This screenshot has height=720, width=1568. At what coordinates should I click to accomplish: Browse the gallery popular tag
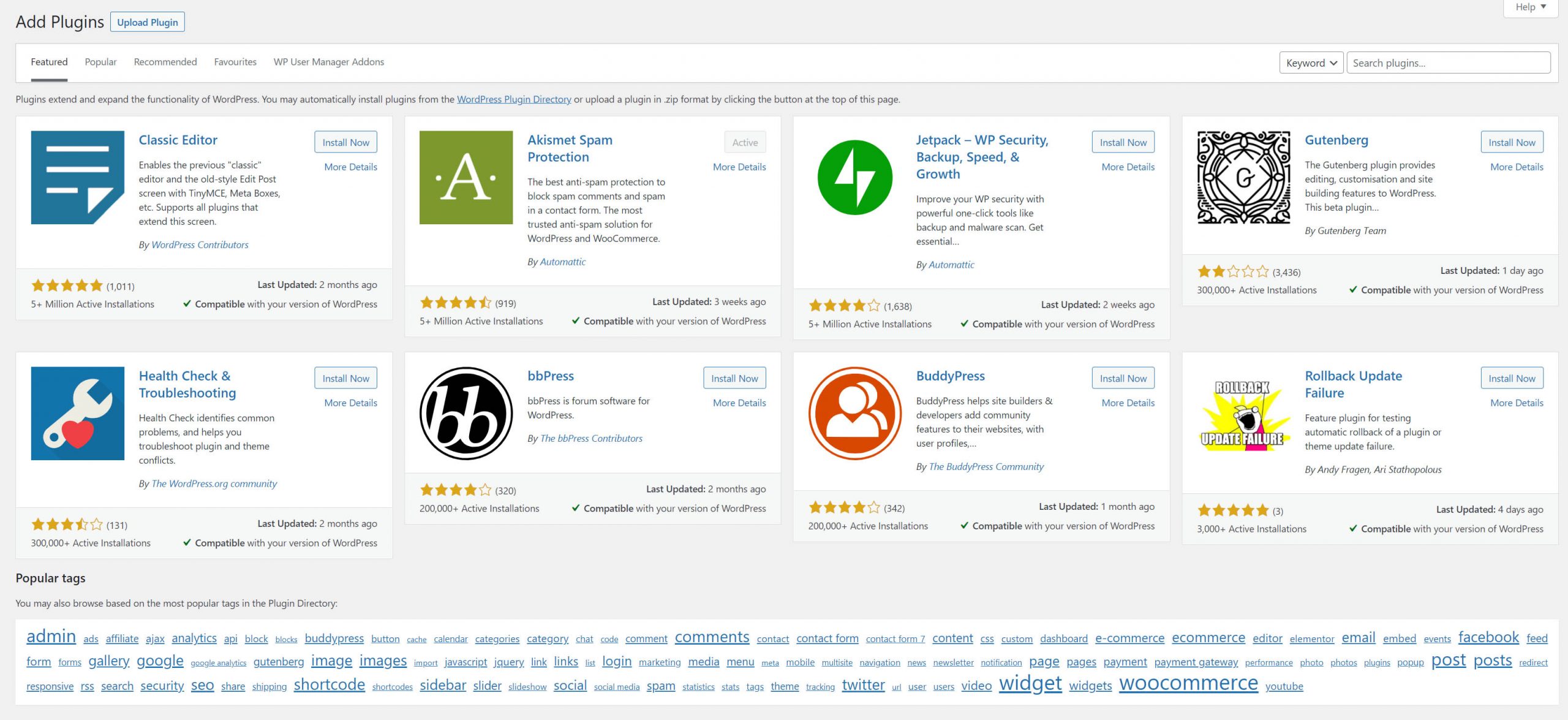click(108, 661)
